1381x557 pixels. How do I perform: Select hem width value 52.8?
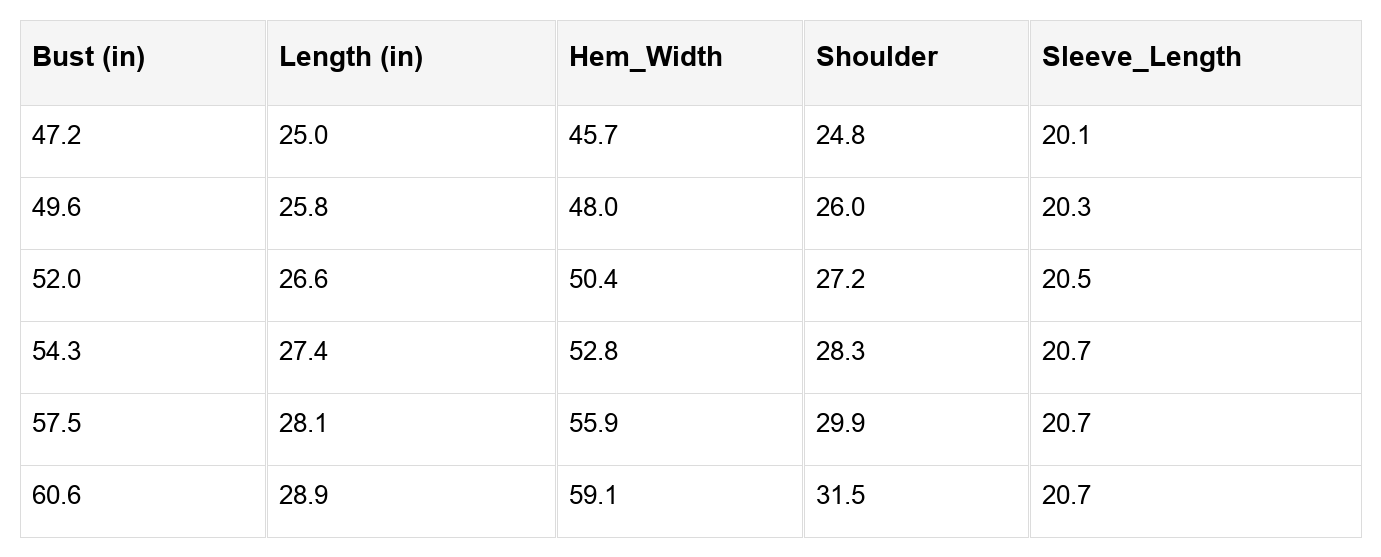[593, 352]
